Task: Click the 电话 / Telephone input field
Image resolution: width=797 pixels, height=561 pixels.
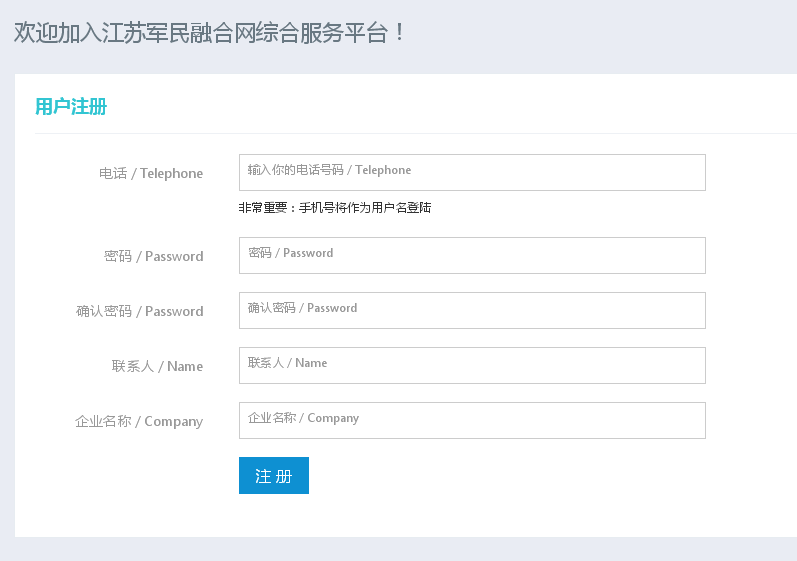Action: 472,172
